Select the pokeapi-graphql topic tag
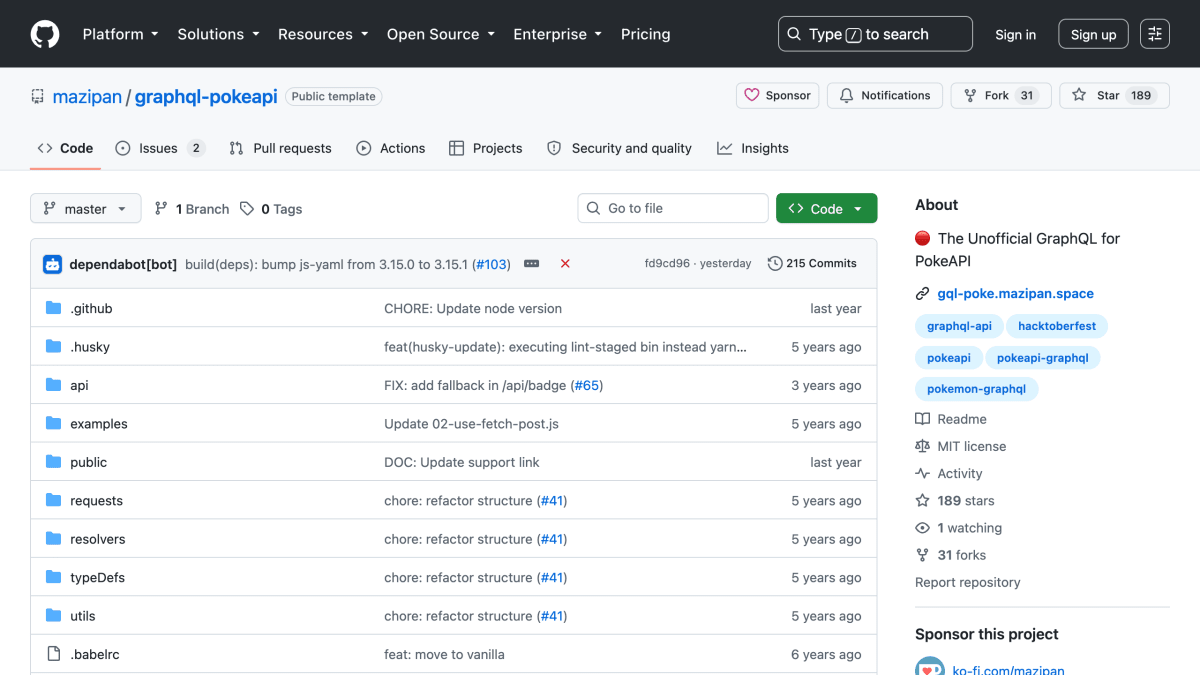The height and width of the screenshot is (675, 1200). (1042, 358)
